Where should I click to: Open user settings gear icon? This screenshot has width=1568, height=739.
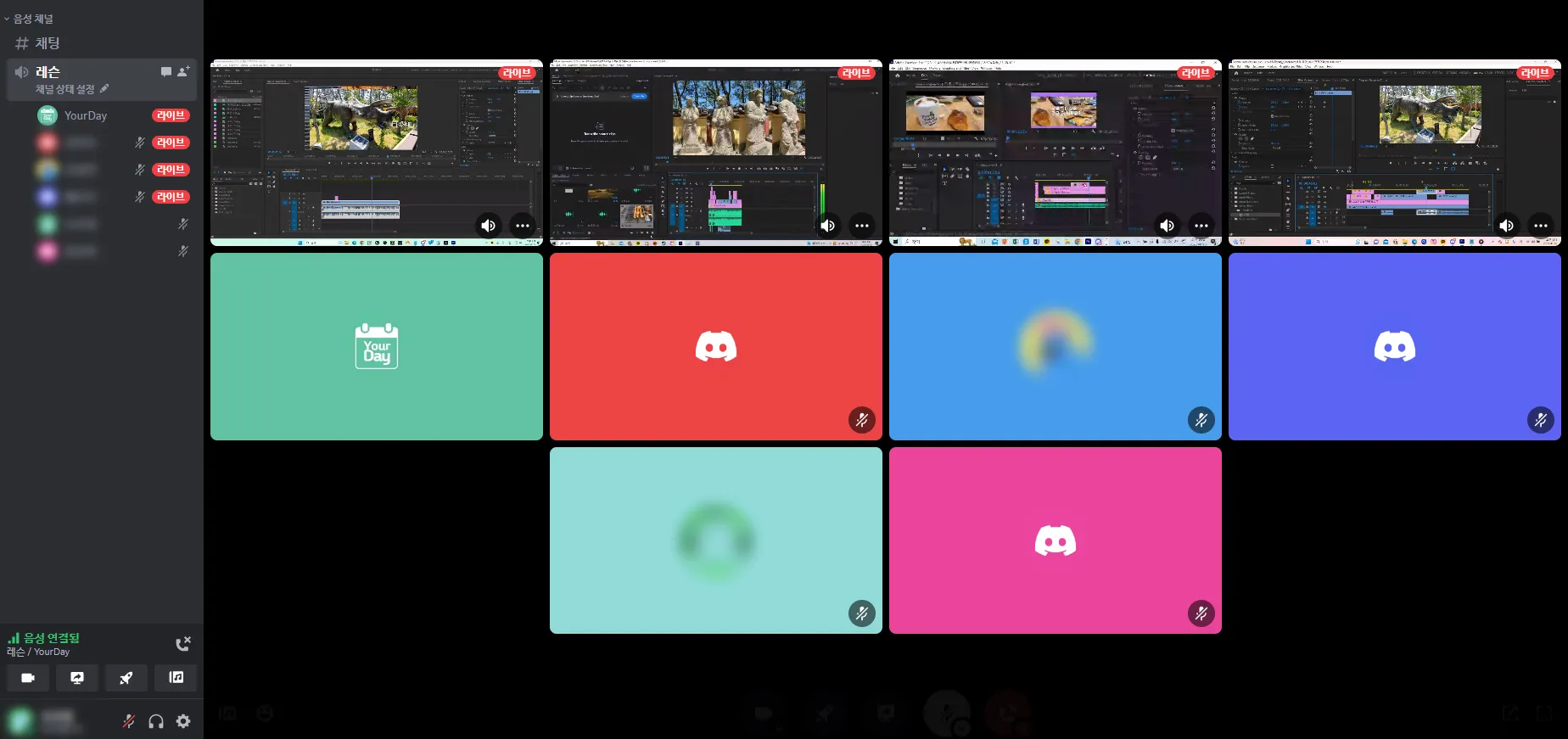(183, 721)
